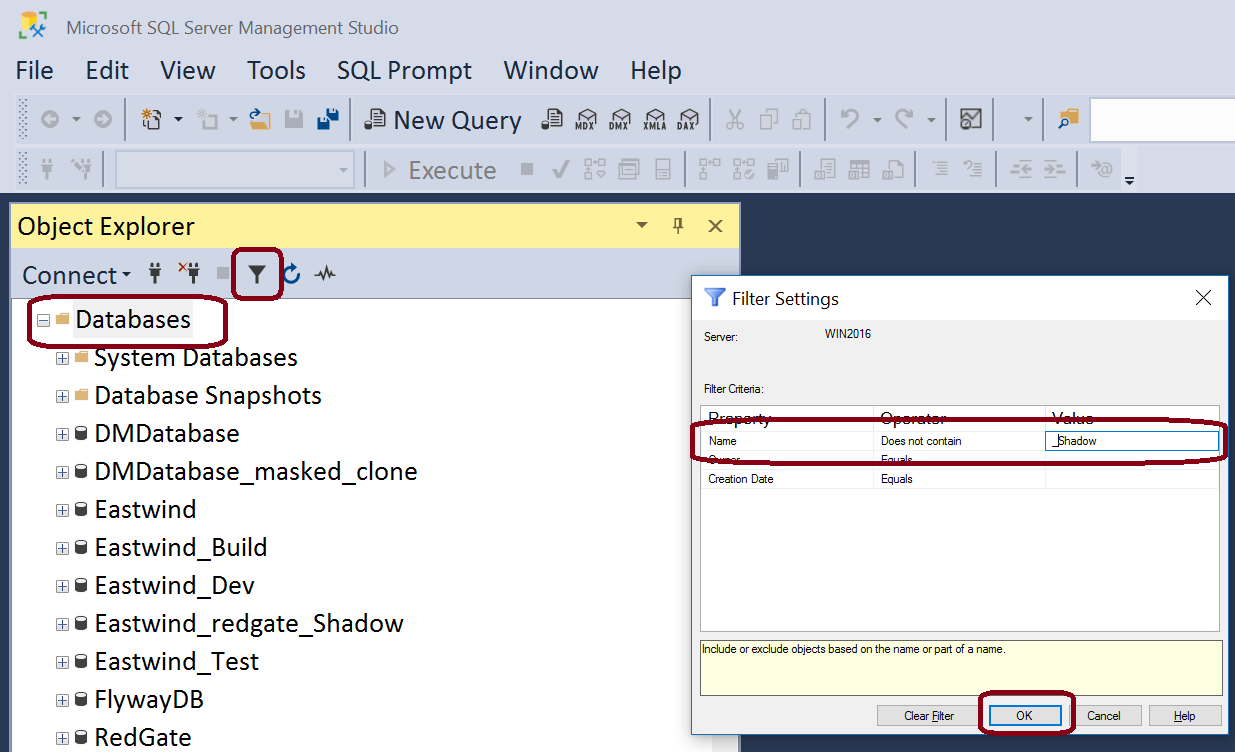1235x752 pixels.
Task: Click the Execute button
Action: coord(440,170)
